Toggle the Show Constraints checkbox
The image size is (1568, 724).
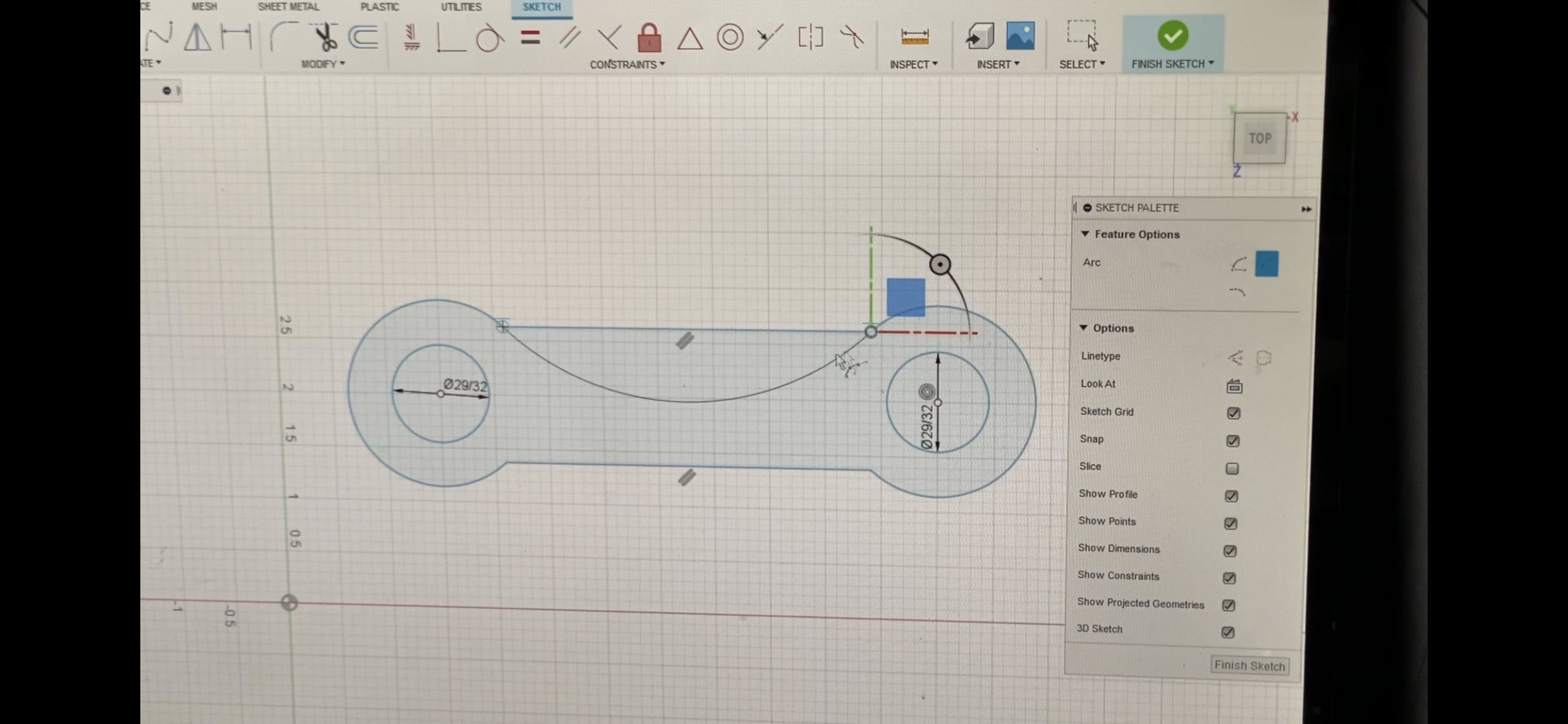point(1229,578)
